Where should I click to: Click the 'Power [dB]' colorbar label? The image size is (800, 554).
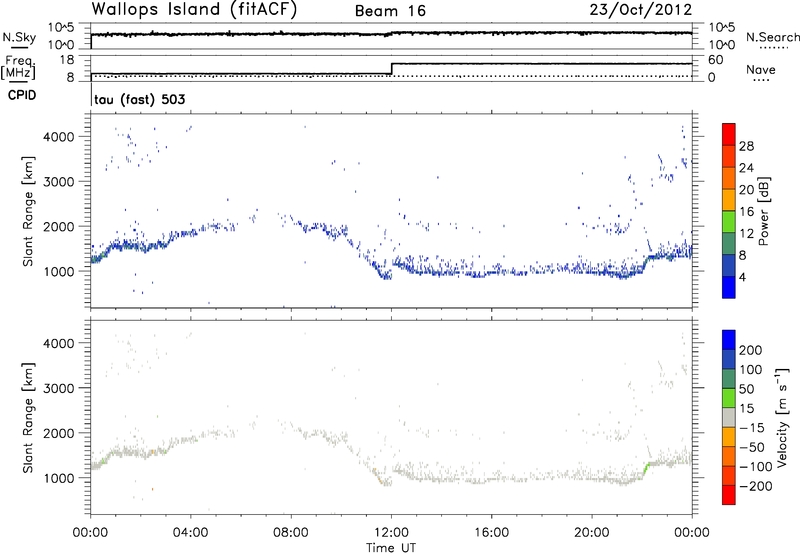[x=764, y=211]
